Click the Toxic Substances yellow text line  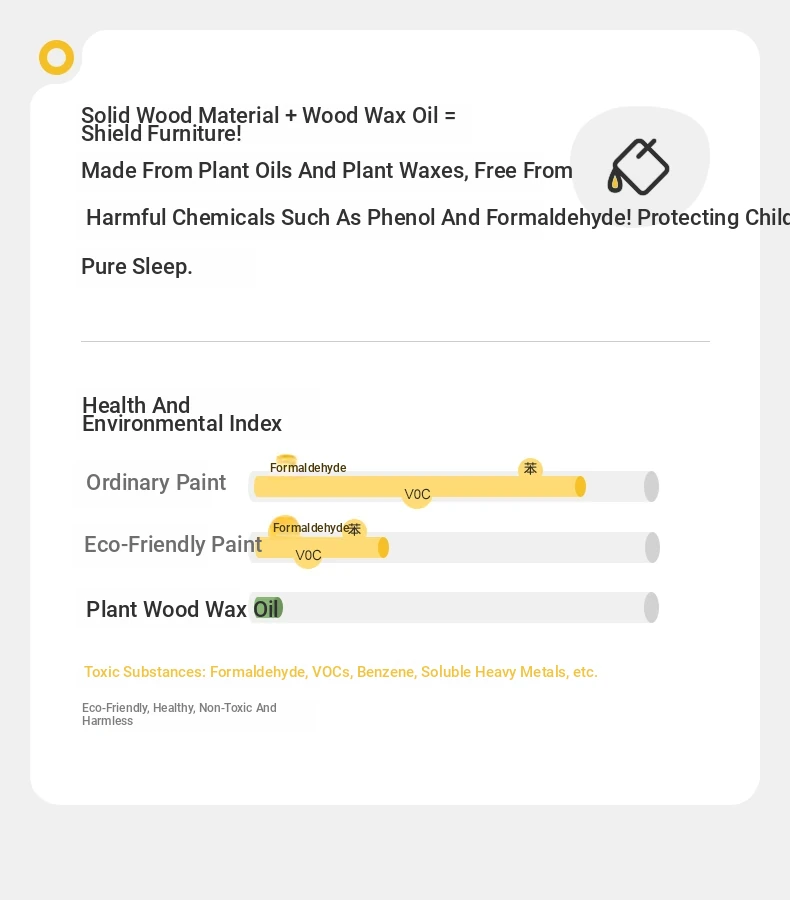click(341, 672)
